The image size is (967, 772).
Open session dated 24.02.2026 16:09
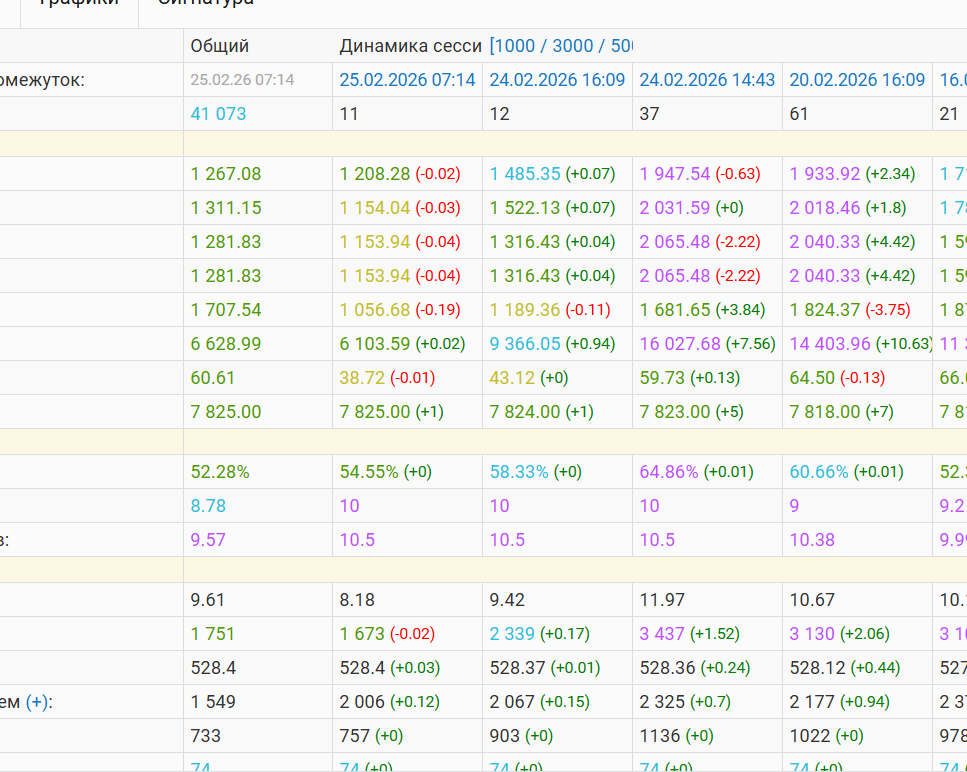click(x=557, y=80)
